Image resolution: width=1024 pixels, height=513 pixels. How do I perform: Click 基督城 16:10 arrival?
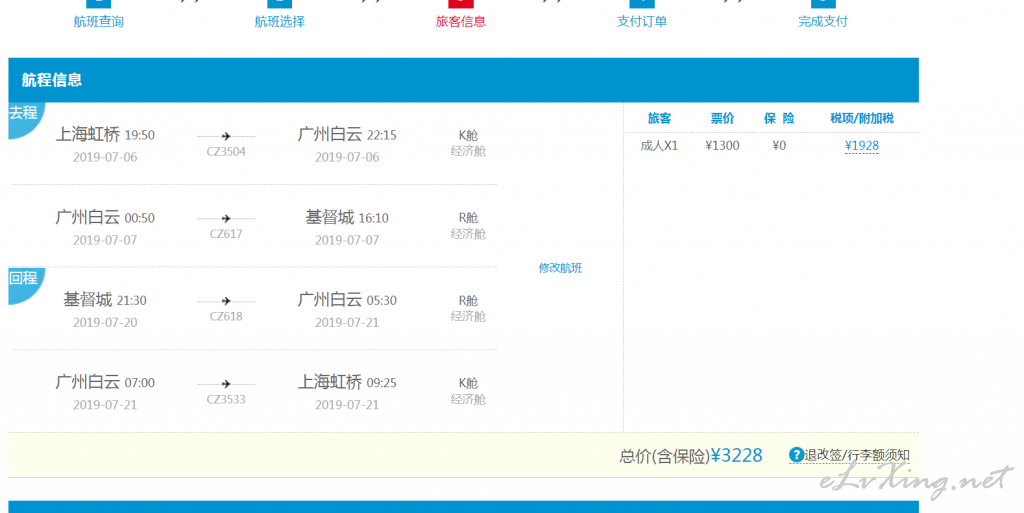coord(347,217)
